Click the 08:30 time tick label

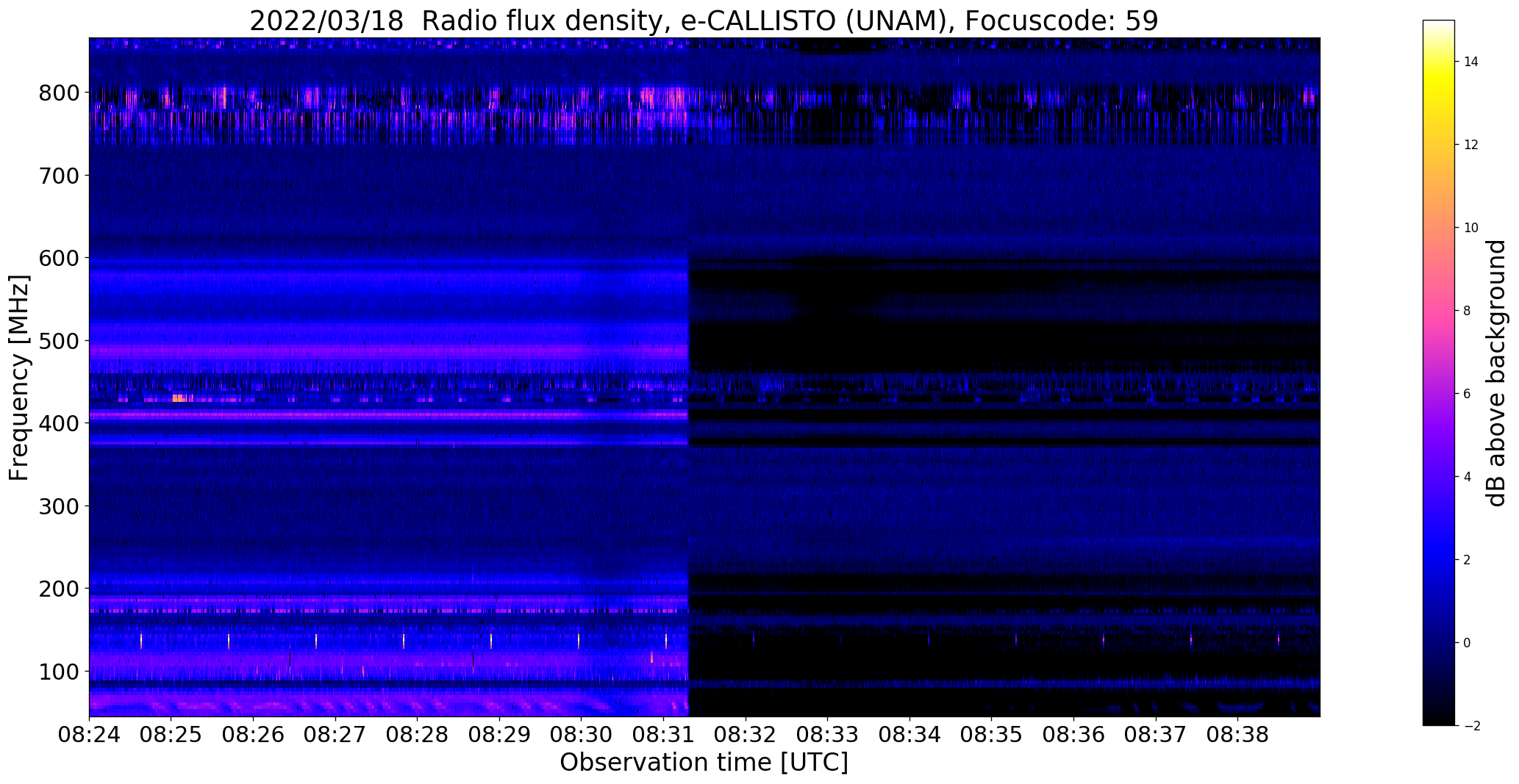pos(581,735)
